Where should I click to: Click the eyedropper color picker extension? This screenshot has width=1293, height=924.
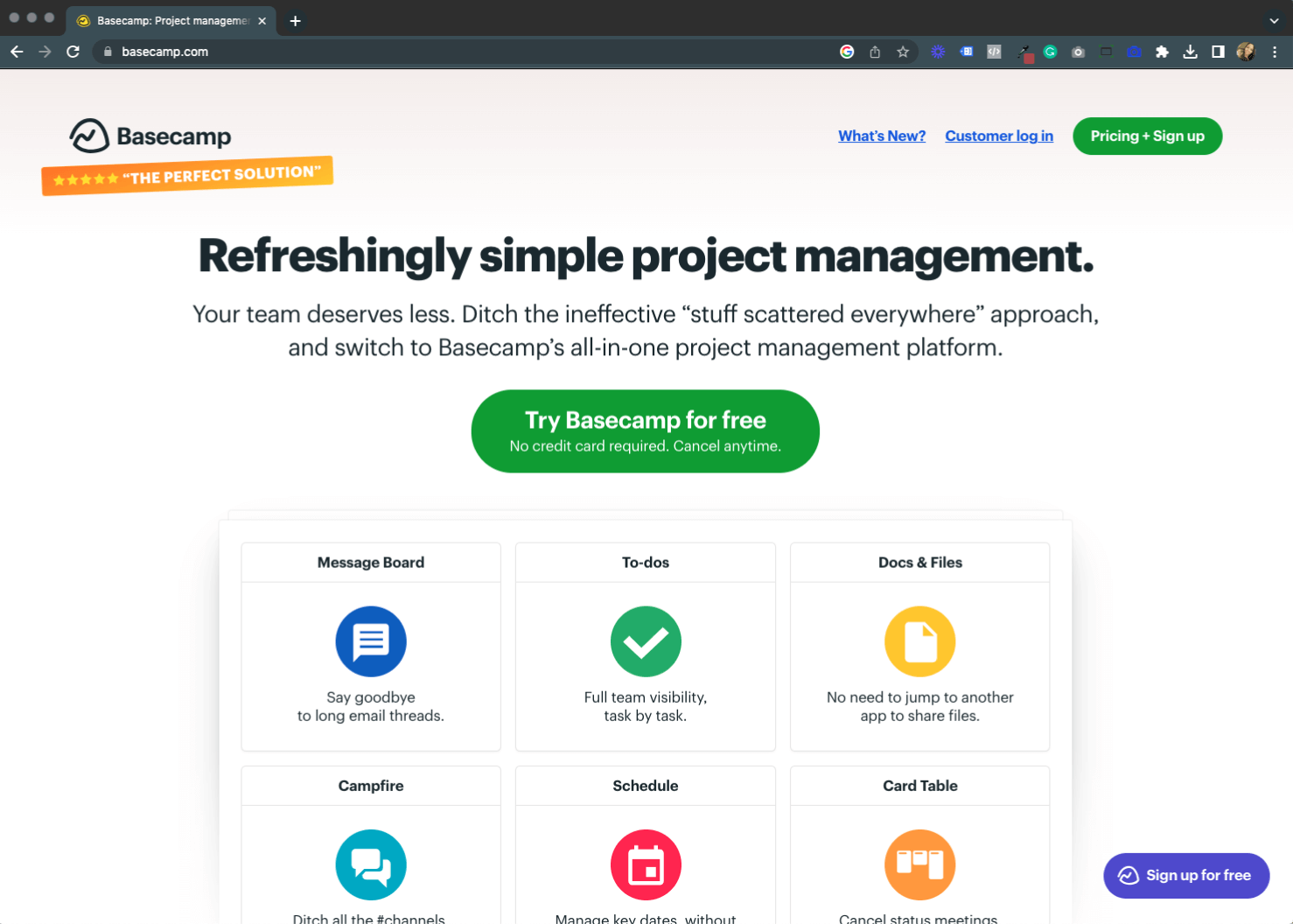coord(1024,52)
